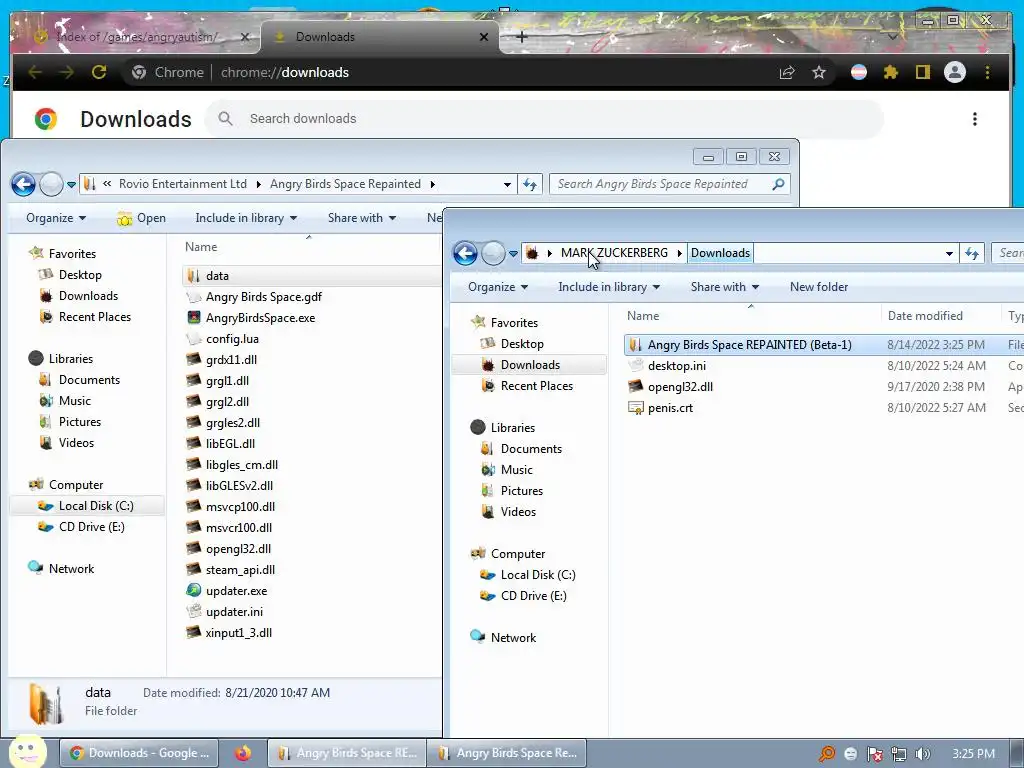Screen dimensions: 1024x768
Task: Open Recent Places in Downloads window
Action: tap(536, 386)
